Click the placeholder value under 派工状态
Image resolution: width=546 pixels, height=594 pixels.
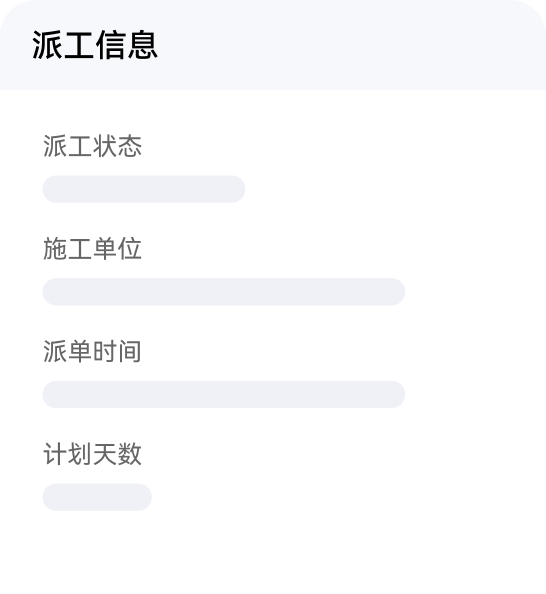point(144,189)
